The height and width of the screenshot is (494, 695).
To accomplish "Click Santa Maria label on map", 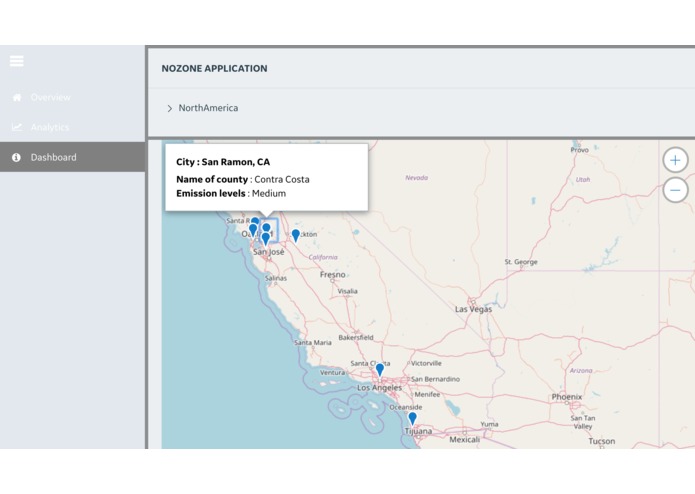I will (x=313, y=342).
